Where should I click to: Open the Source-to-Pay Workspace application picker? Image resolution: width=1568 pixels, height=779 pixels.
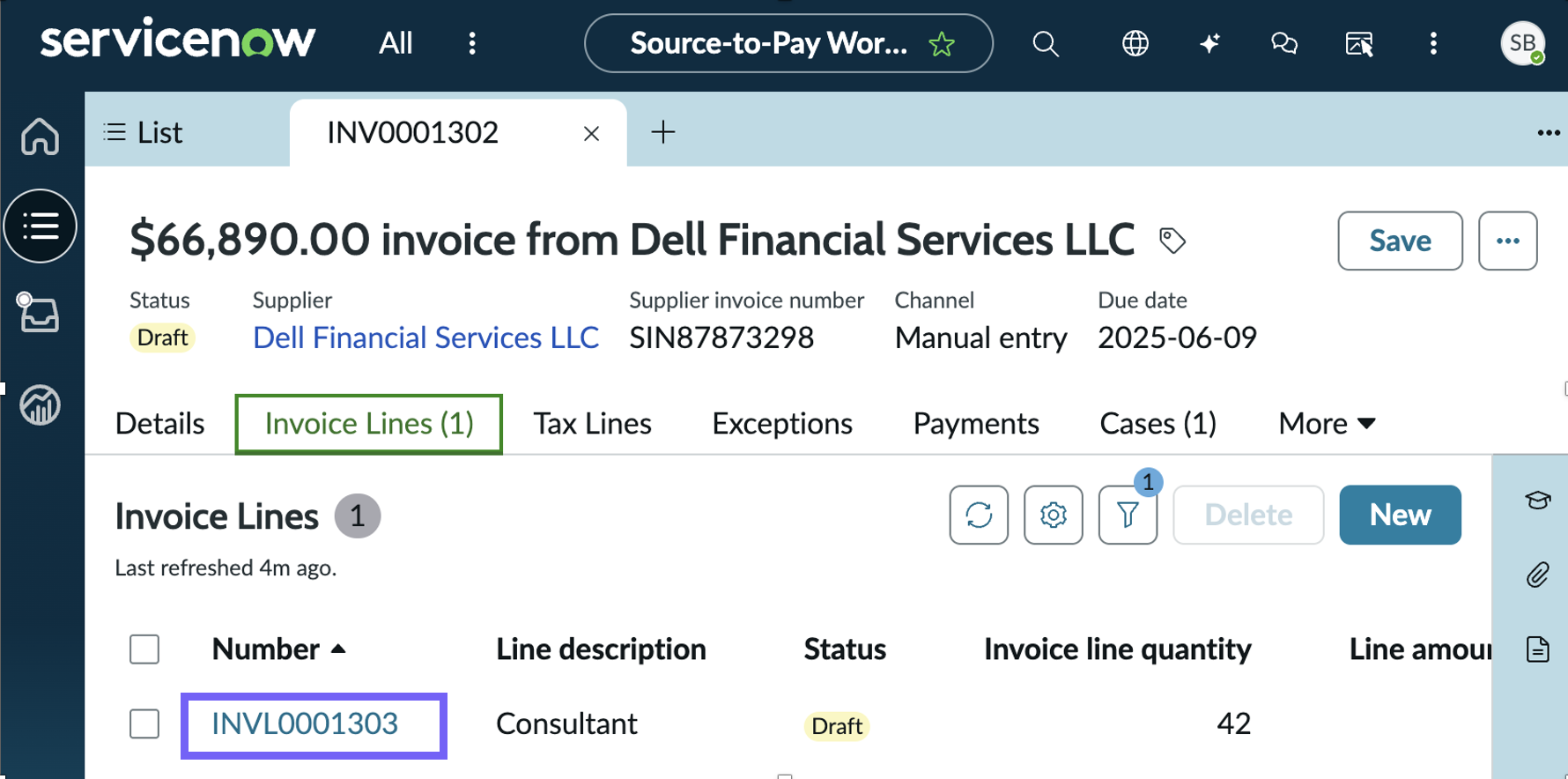click(788, 43)
